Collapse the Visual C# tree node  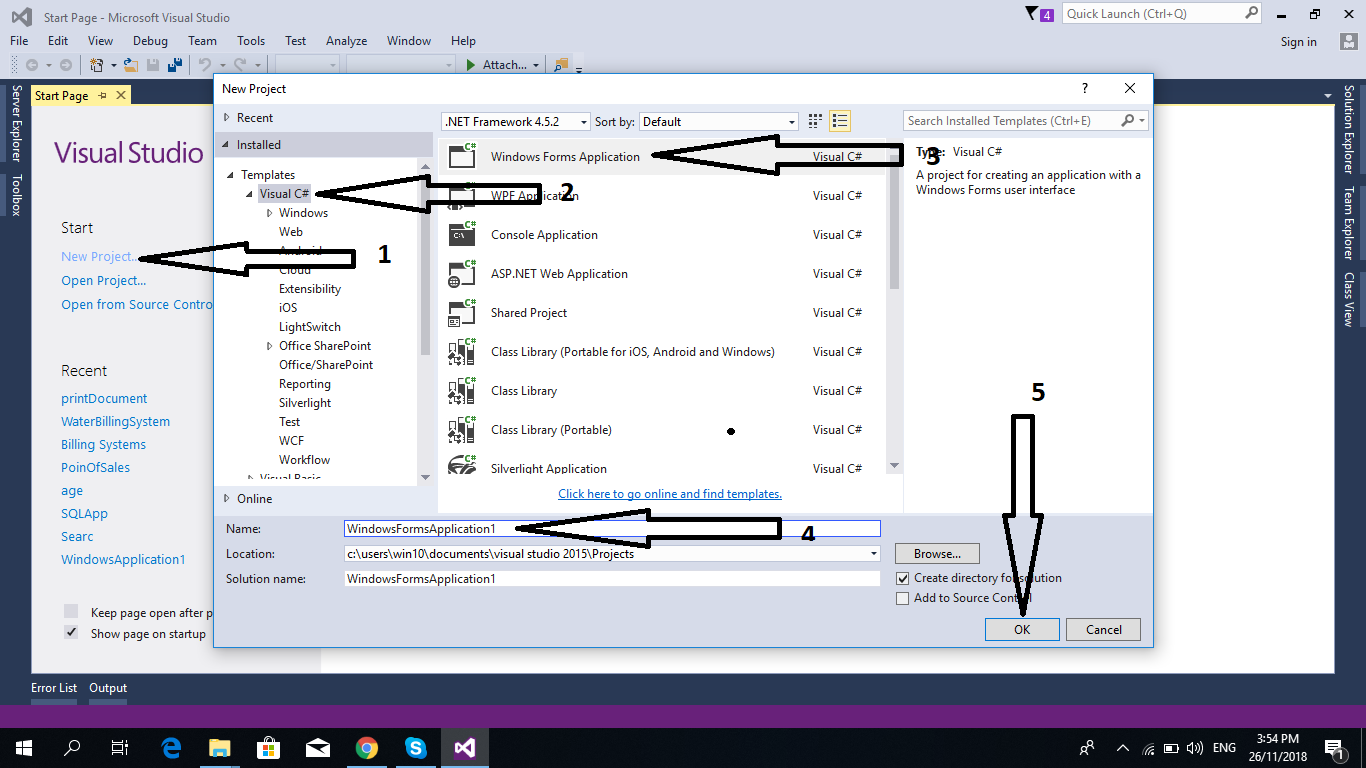tap(251, 194)
